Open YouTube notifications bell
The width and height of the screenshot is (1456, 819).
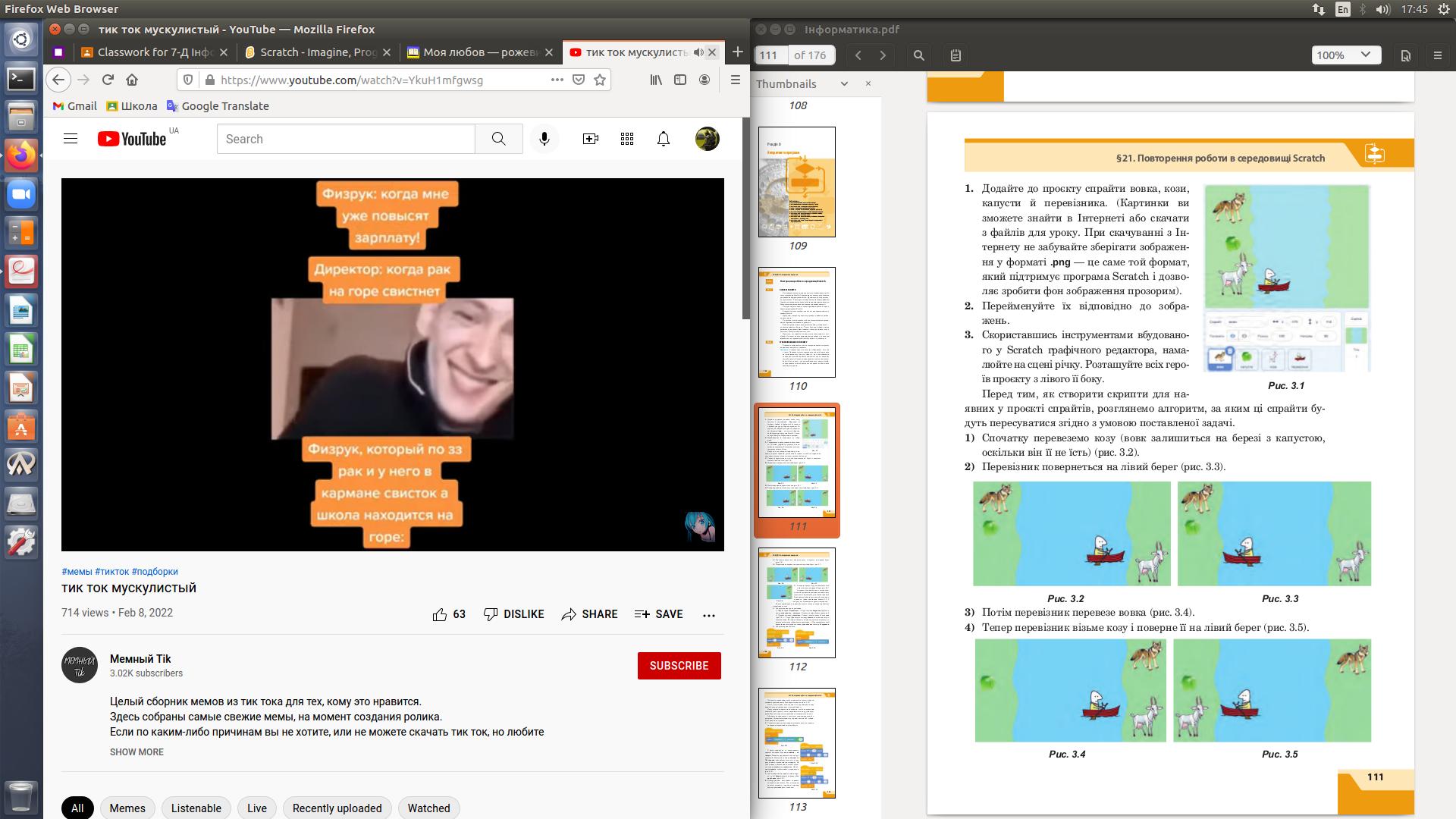coord(663,139)
